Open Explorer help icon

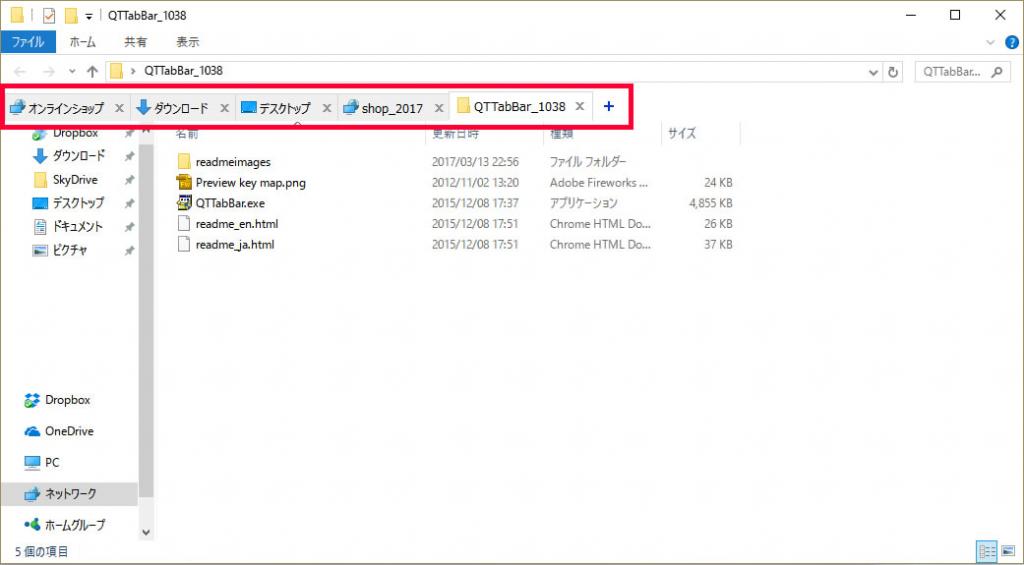coord(1012,43)
